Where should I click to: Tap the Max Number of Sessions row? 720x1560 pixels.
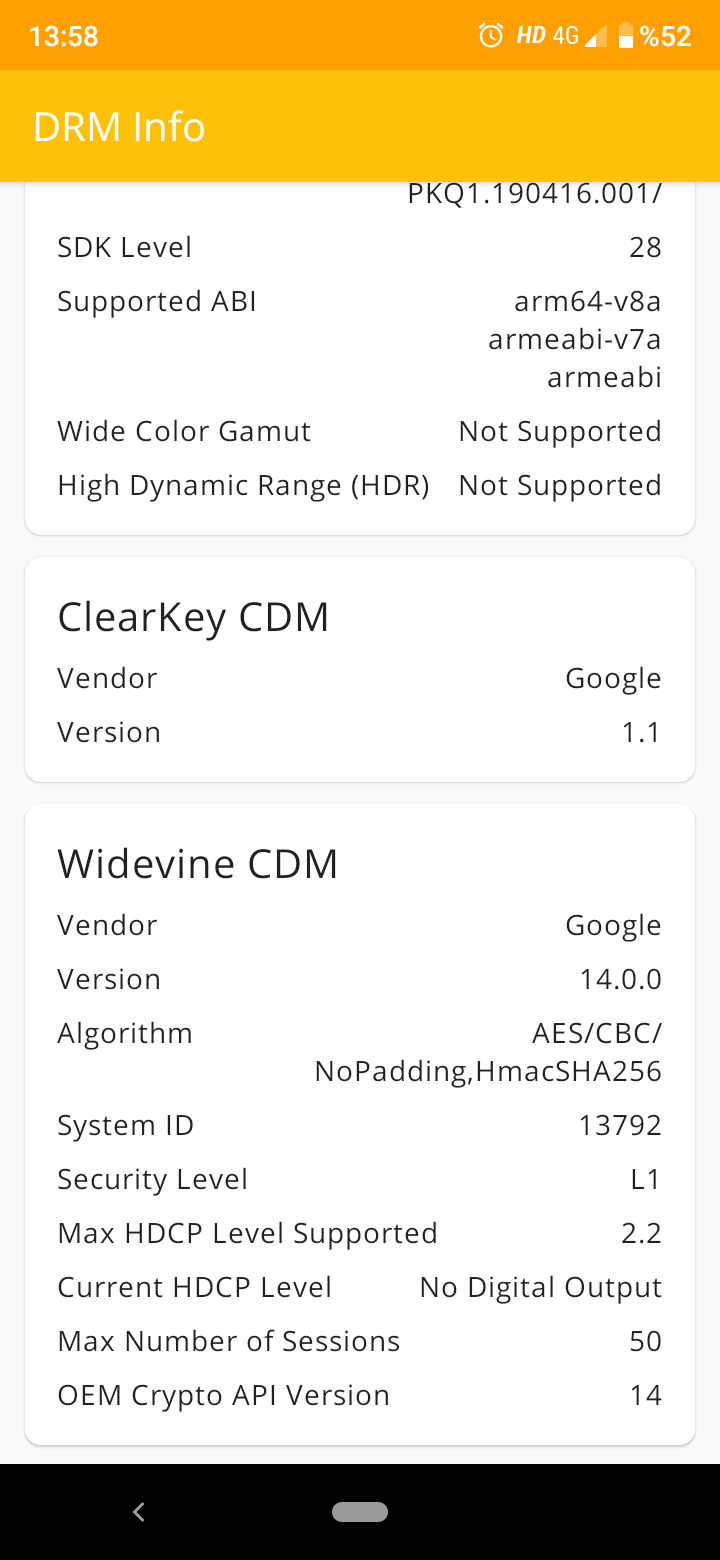[360, 1341]
